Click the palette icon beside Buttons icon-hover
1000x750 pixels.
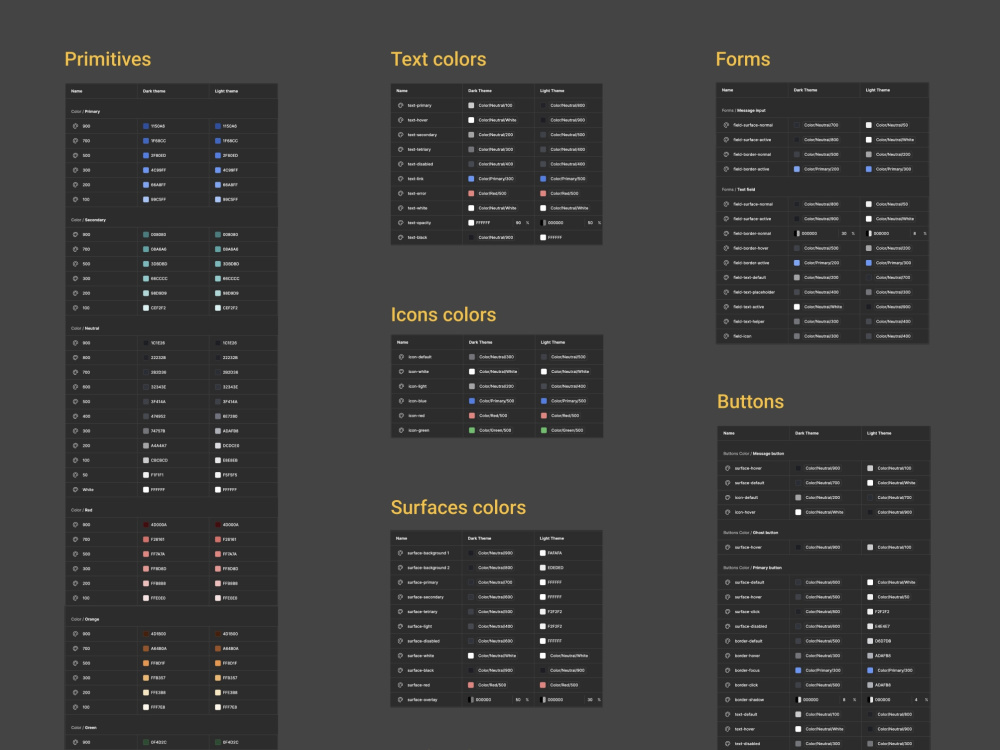(x=728, y=512)
